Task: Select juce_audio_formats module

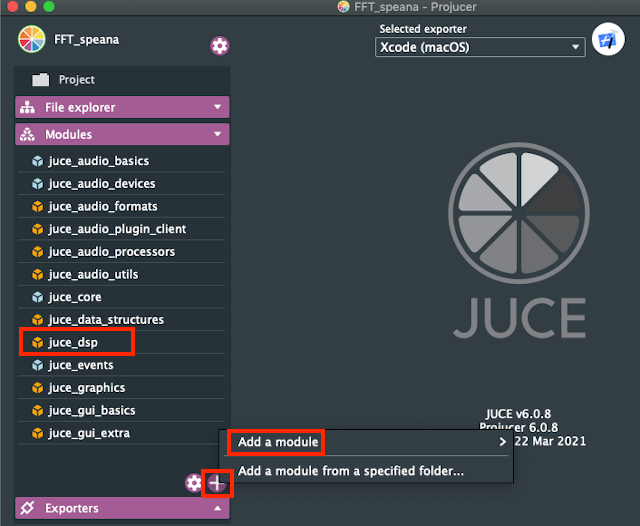Action: (122, 206)
